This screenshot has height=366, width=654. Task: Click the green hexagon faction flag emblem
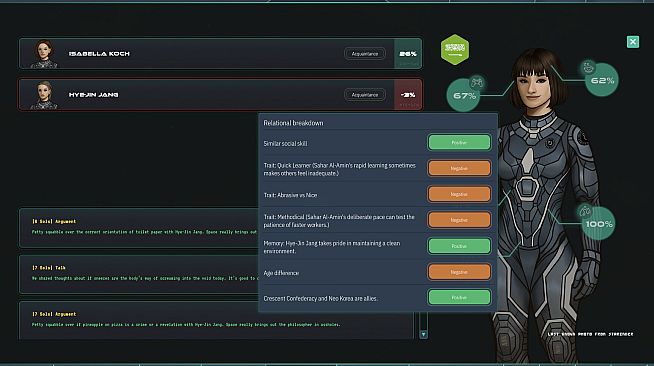pos(455,50)
